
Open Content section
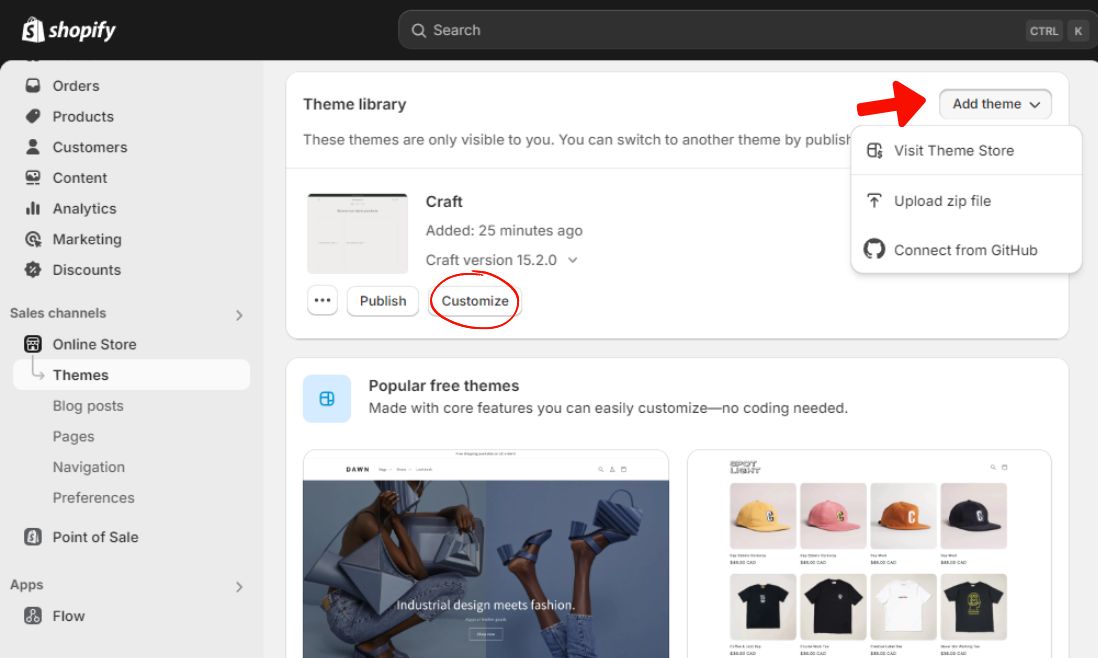click(x=80, y=178)
